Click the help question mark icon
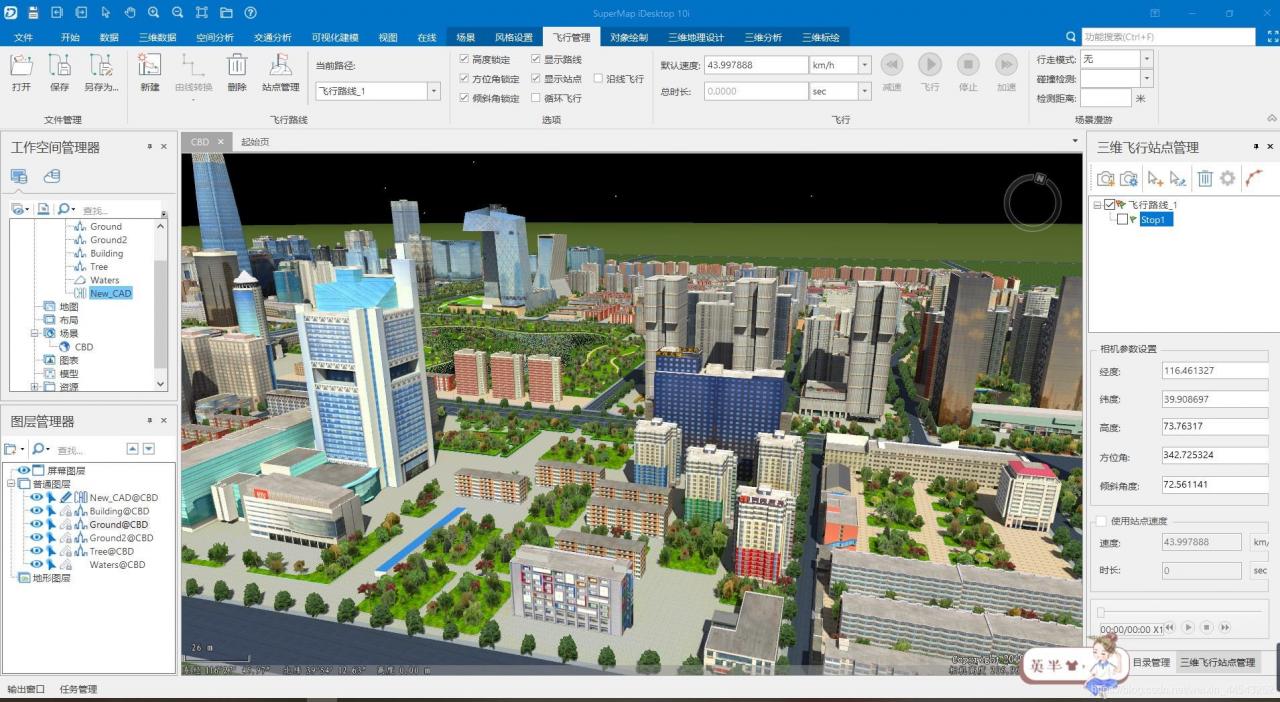The height and width of the screenshot is (702, 1280). [x=250, y=13]
